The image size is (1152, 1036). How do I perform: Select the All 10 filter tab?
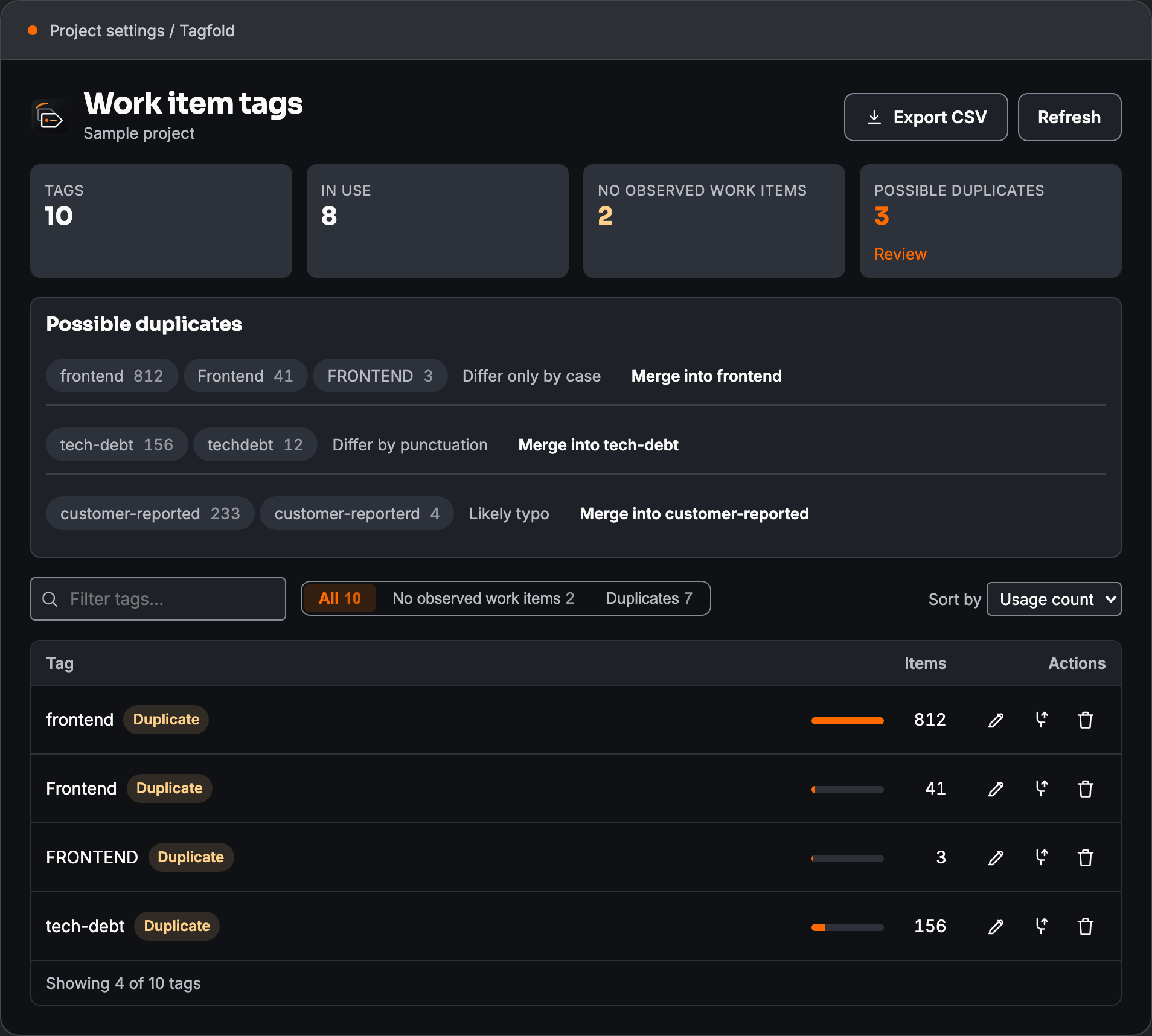click(339, 598)
